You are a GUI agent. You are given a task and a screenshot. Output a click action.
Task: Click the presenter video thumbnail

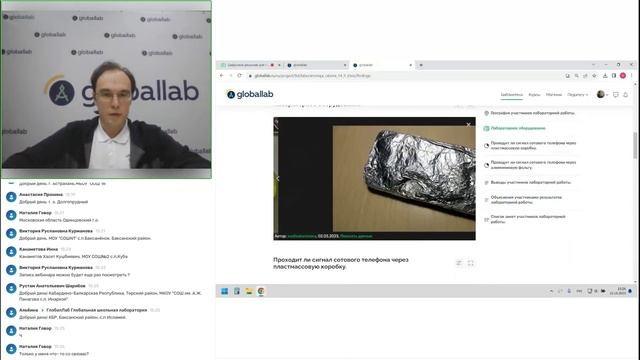pos(106,89)
